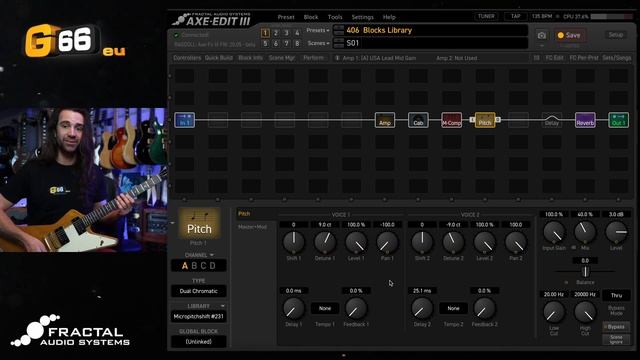Adjust the Level 1 knob
The height and width of the screenshot is (360, 640).
point(356,242)
